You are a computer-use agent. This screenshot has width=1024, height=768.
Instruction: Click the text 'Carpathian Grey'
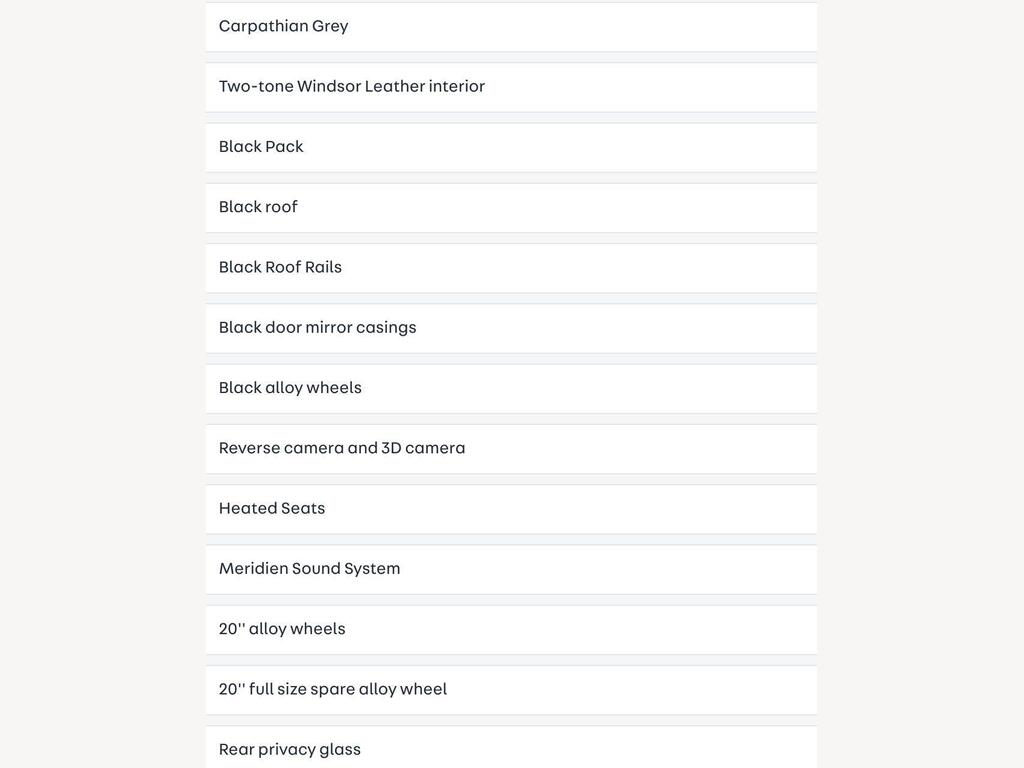click(283, 26)
